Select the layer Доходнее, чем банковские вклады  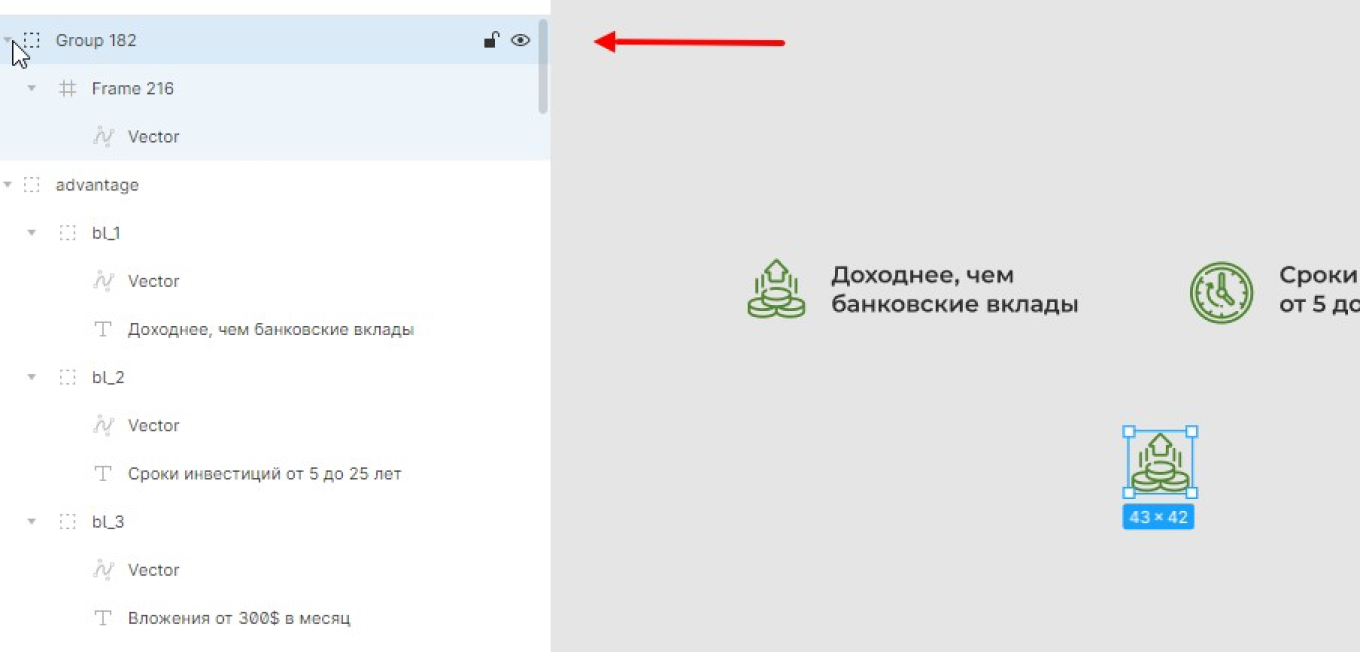pos(271,329)
